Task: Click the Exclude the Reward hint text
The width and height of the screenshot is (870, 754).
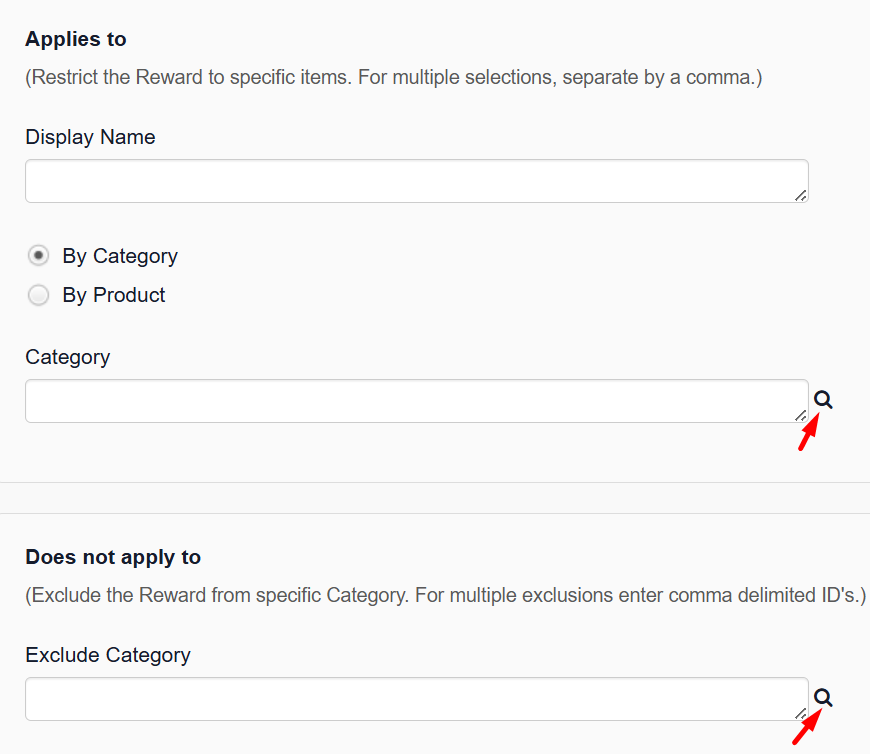Action: point(446,595)
